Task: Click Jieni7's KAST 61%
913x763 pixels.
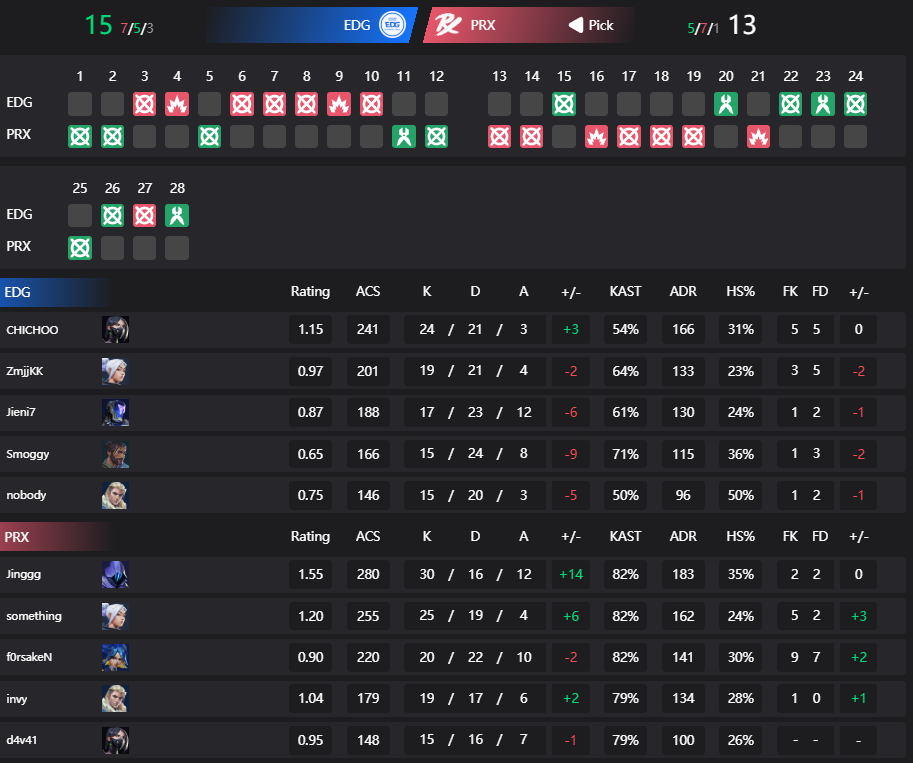Action: [x=625, y=412]
